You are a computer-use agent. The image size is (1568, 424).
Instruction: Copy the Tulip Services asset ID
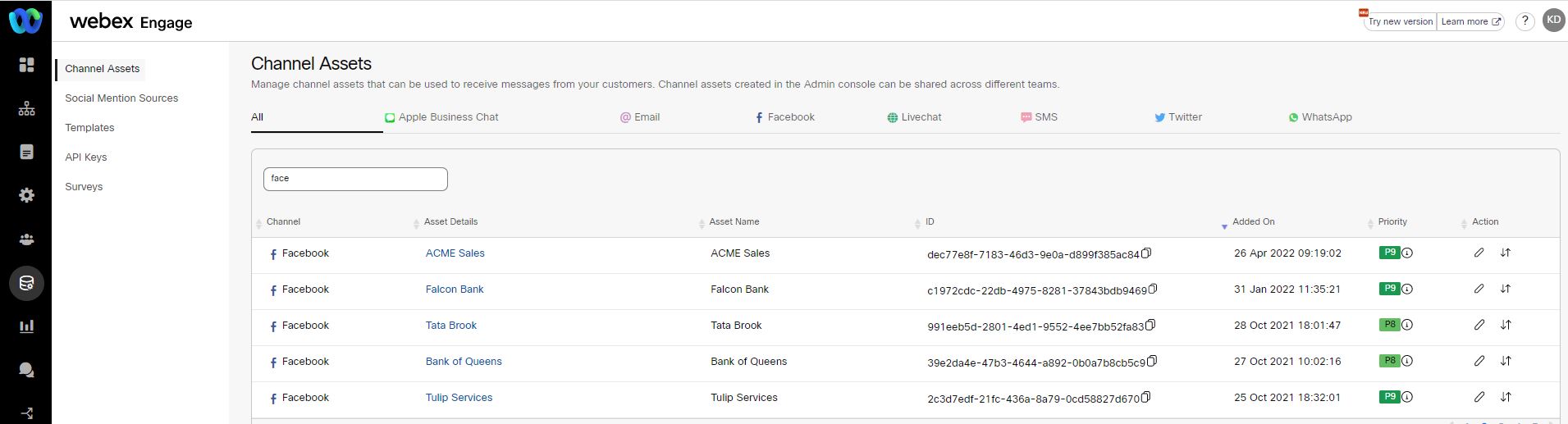[x=1146, y=397]
